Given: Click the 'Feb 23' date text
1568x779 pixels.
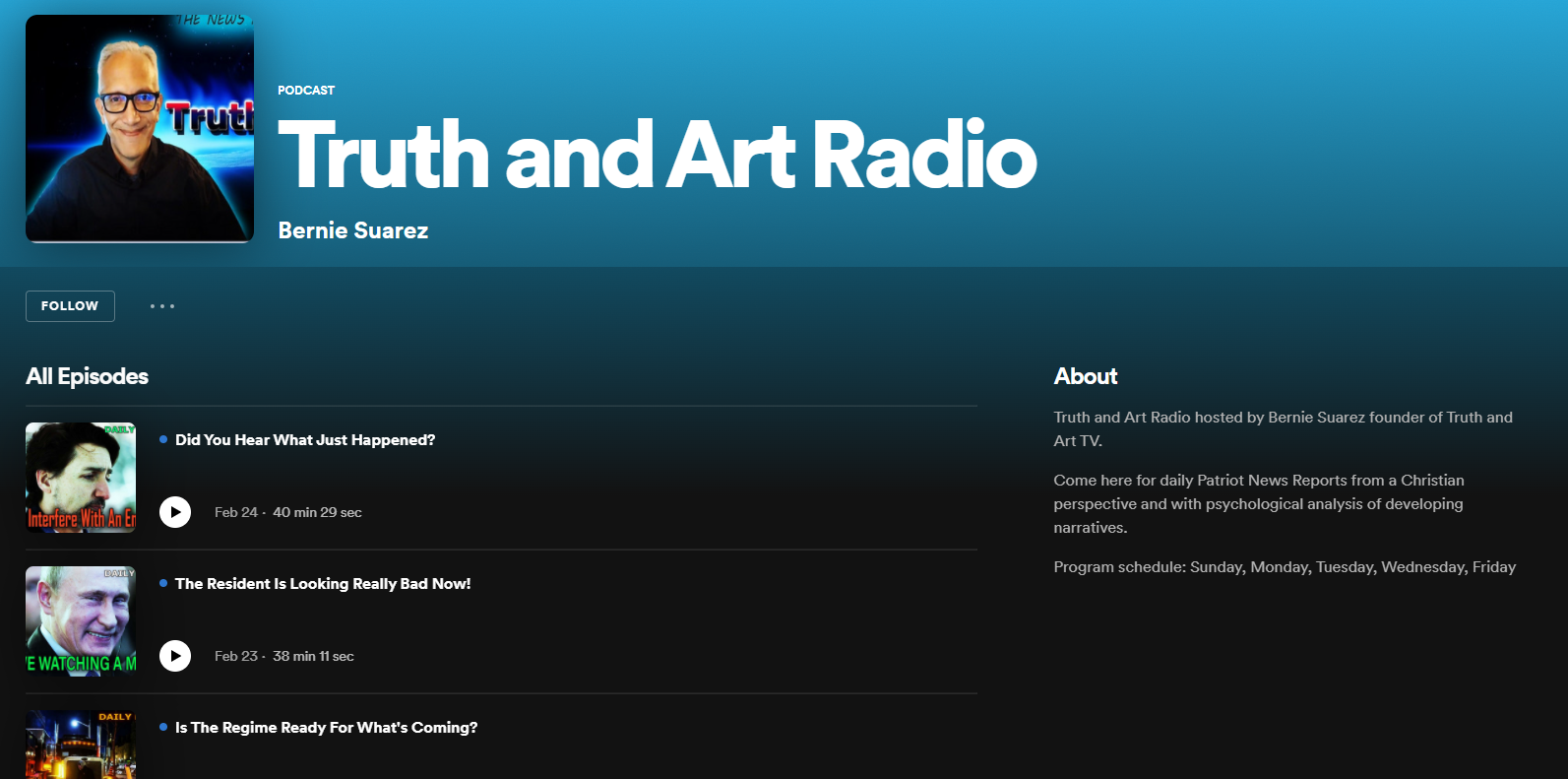Looking at the screenshot, I should tap(236, 656).
